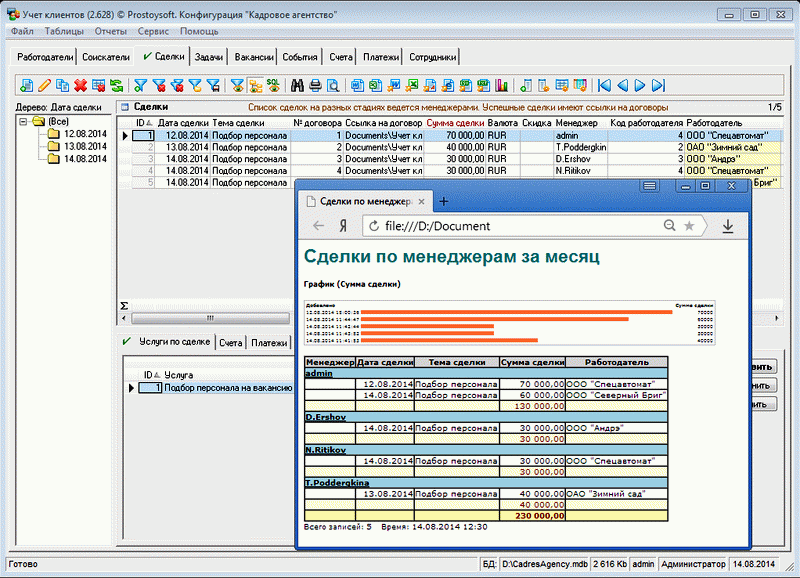Image resolution: width=800 pixels, height=578 pixels.
Task: Toggle bookmark star in browser address bar
Action: [689, 226]
